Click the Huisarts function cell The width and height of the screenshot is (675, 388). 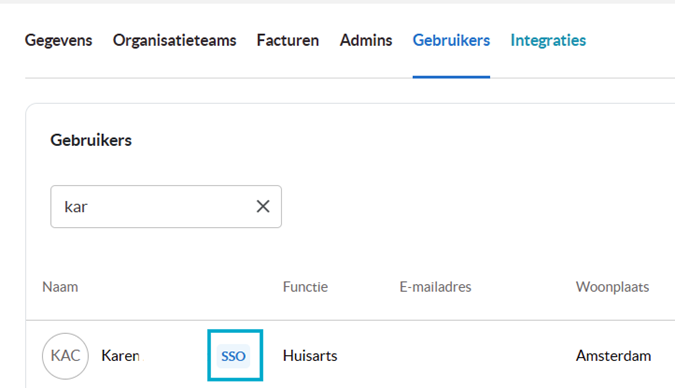click(310, 356)
